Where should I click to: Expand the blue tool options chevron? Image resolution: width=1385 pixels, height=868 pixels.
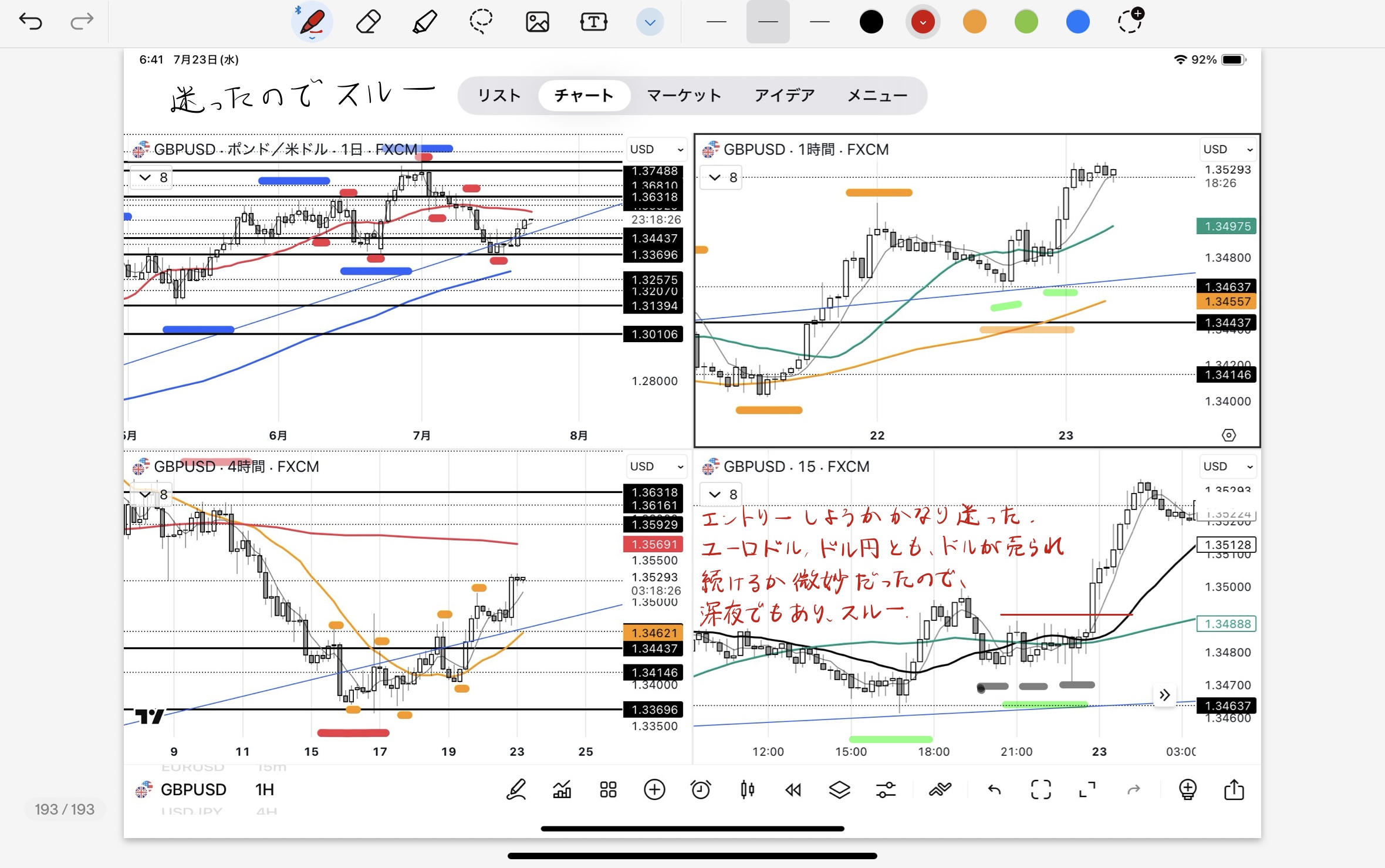pos(650,22)
